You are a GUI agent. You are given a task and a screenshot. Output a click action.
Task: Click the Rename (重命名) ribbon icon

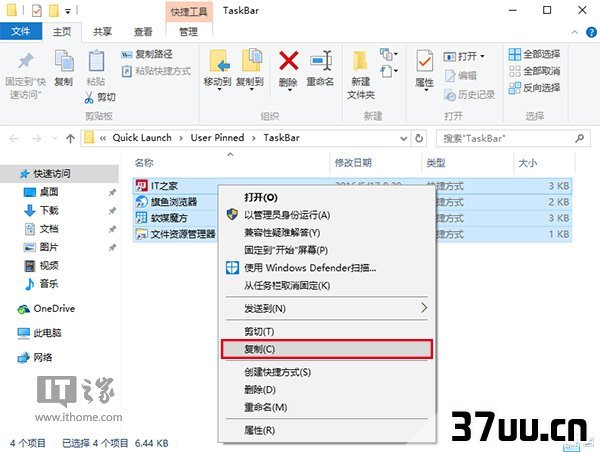[x=321, y=61]
